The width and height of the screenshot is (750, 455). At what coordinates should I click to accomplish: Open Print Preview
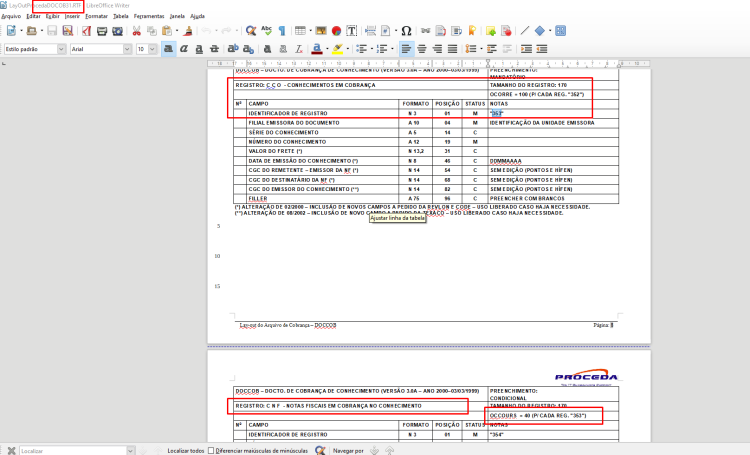click(117, 31)
